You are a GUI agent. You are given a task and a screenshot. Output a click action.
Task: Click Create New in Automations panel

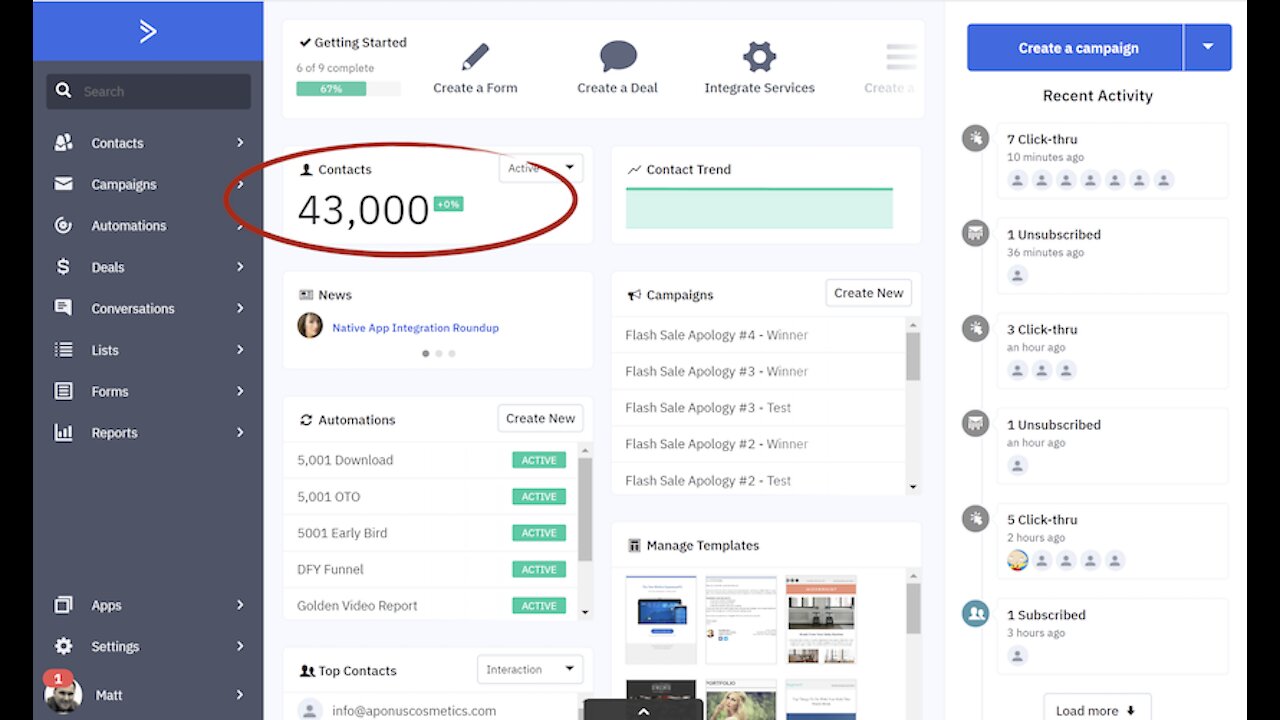[x=540, y=418]
